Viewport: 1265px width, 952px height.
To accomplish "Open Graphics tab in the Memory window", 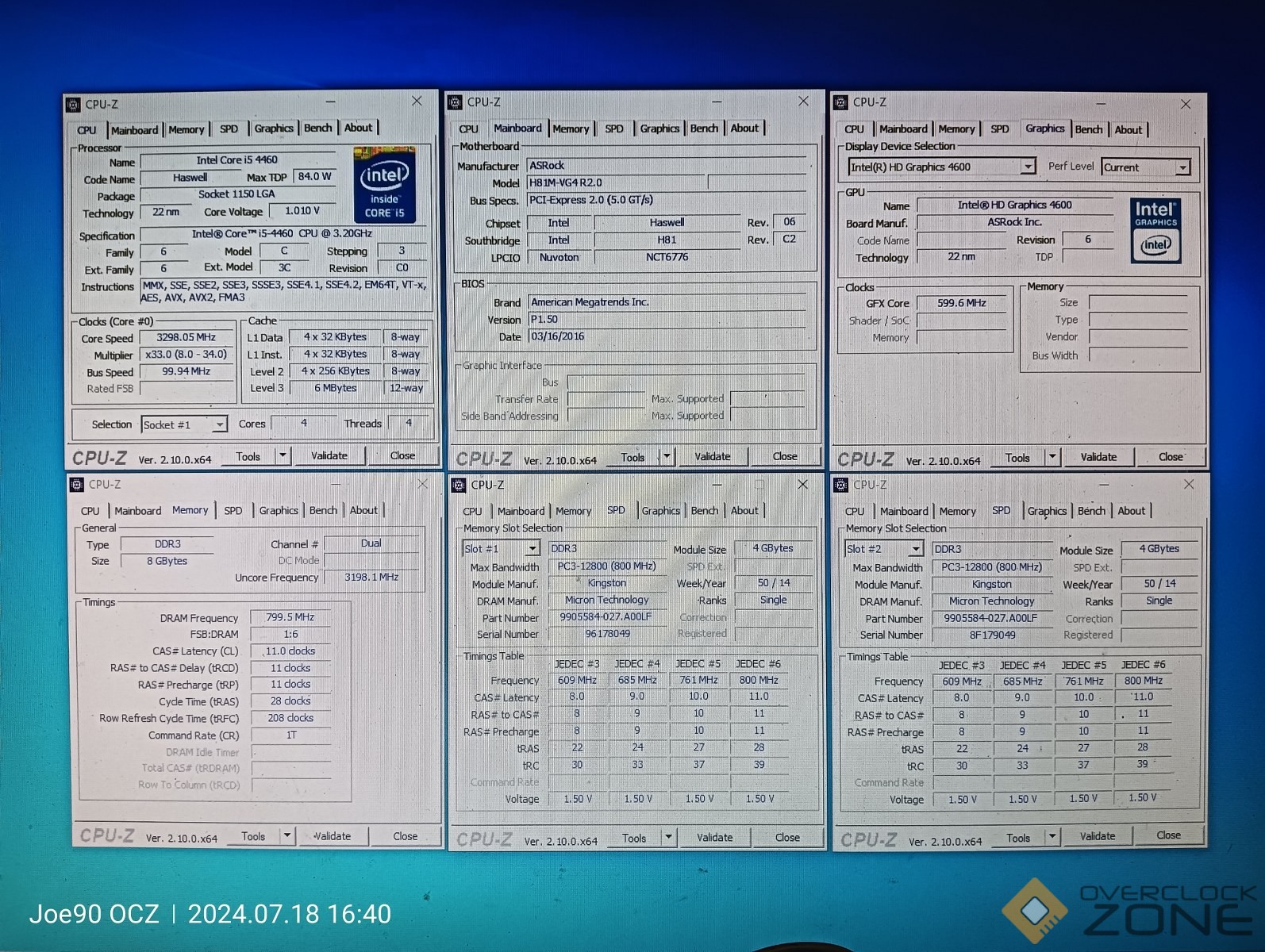I will [x=279, y=510].
